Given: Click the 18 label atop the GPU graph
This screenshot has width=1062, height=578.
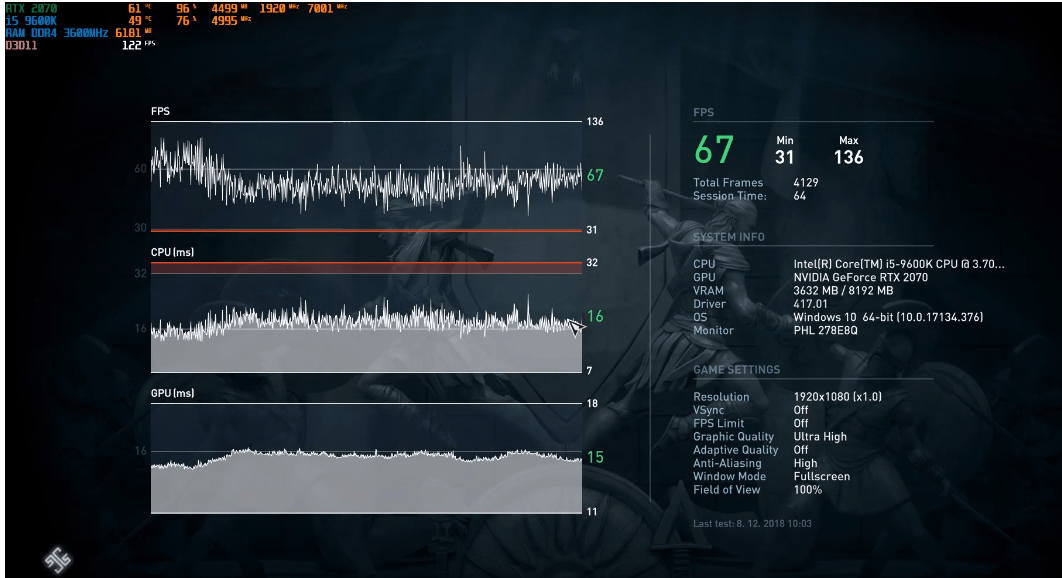Looking at the screenshot, I should [x=592, y=403].
